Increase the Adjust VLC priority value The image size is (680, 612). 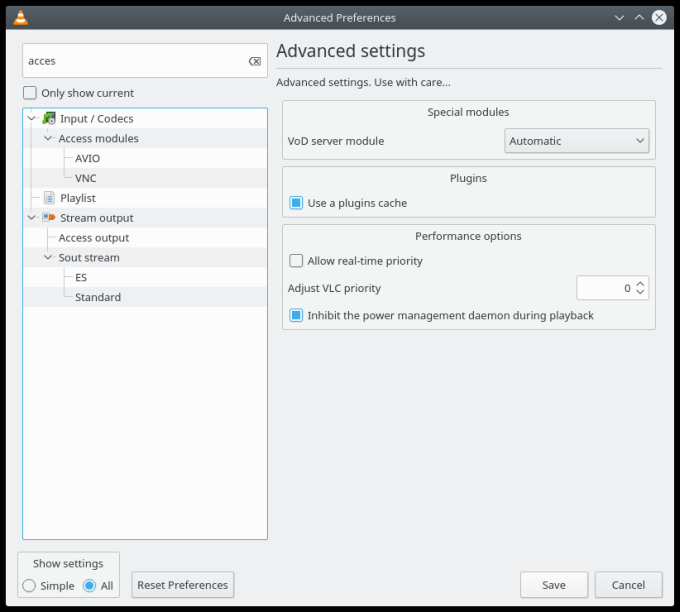click(x=641, y=283)
